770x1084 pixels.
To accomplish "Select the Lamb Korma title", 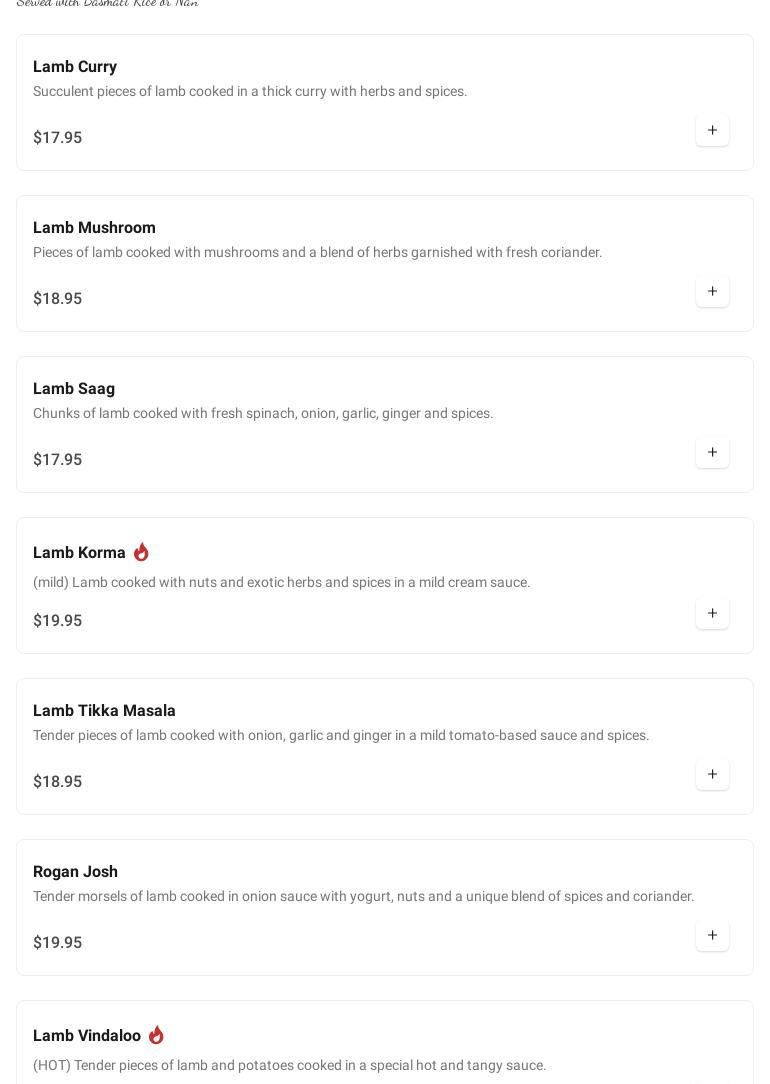I will click(79, 553).
